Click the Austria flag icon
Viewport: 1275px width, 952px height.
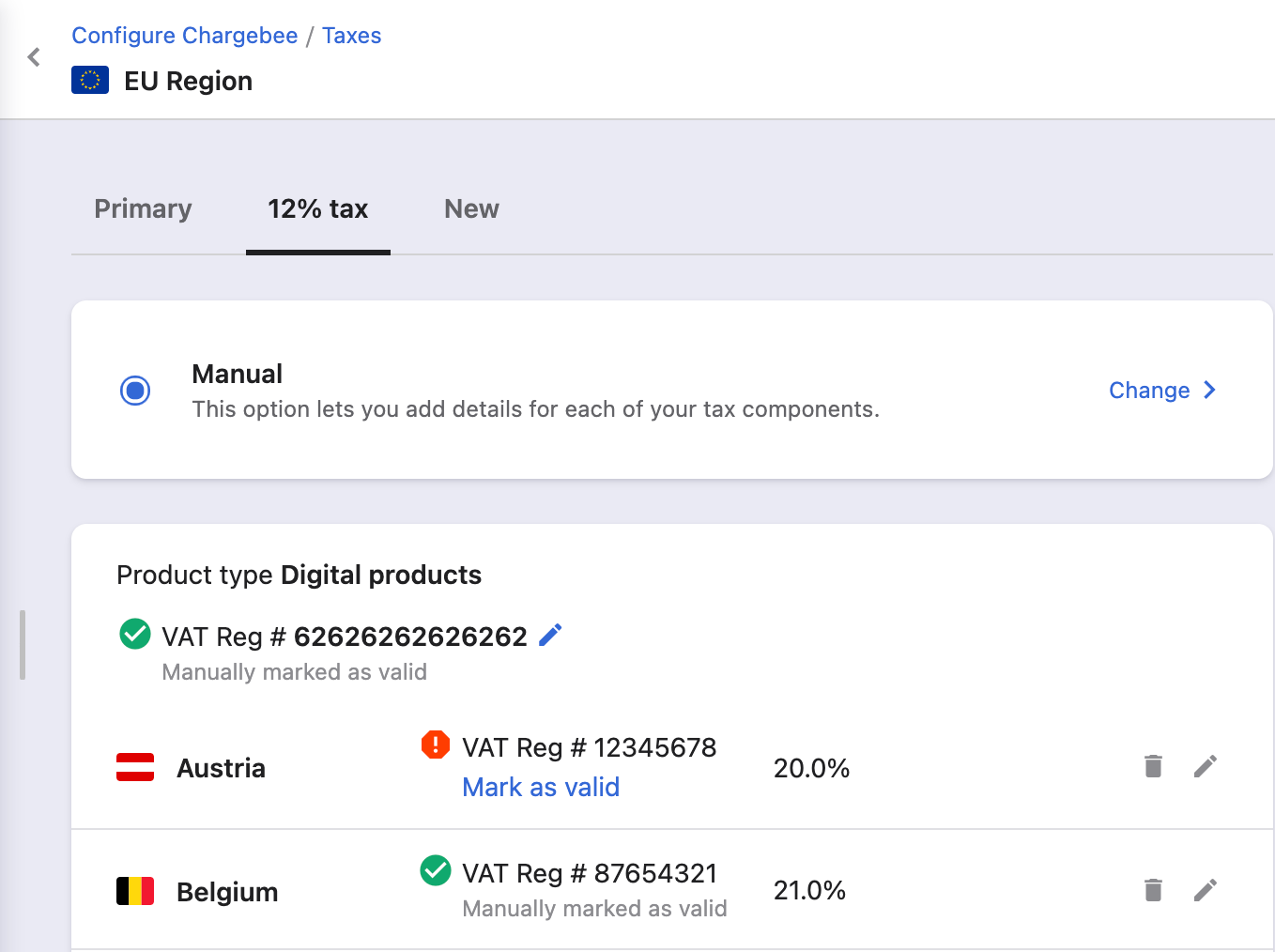pyautogui.click(x=135, y=767)
